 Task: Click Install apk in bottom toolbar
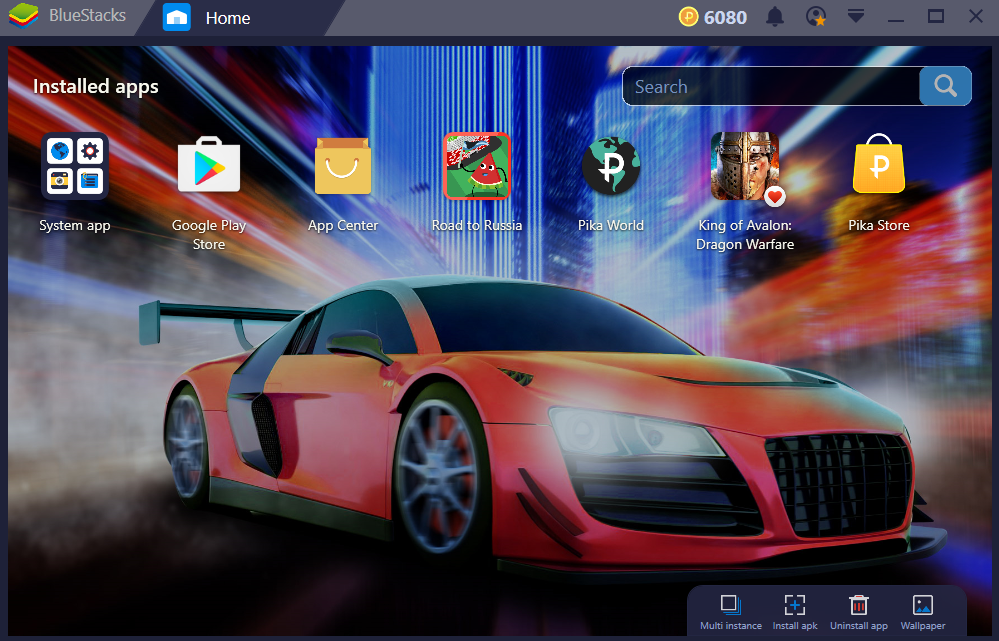pos(795,605)
